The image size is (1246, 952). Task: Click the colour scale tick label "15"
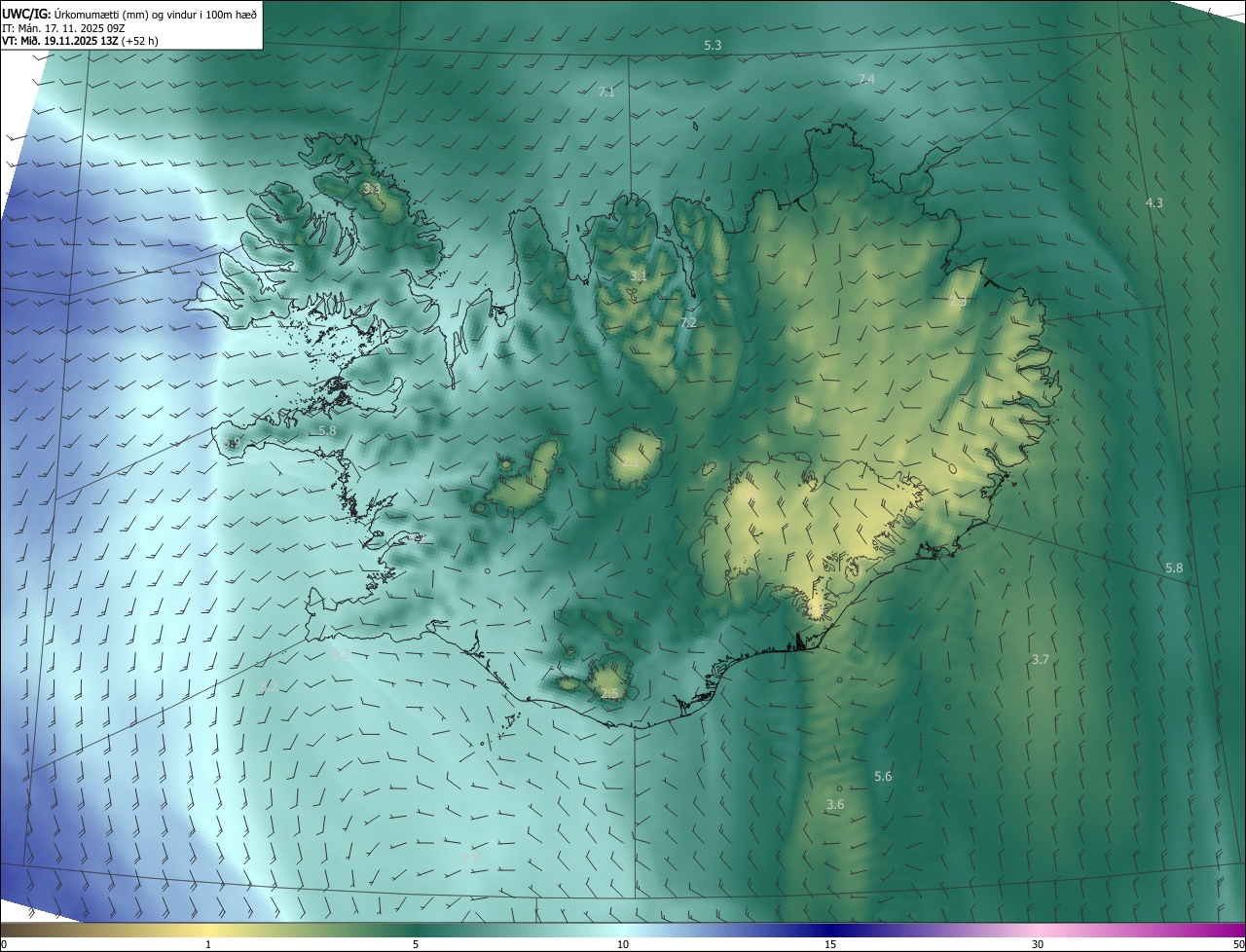click(x=830, y=945)
